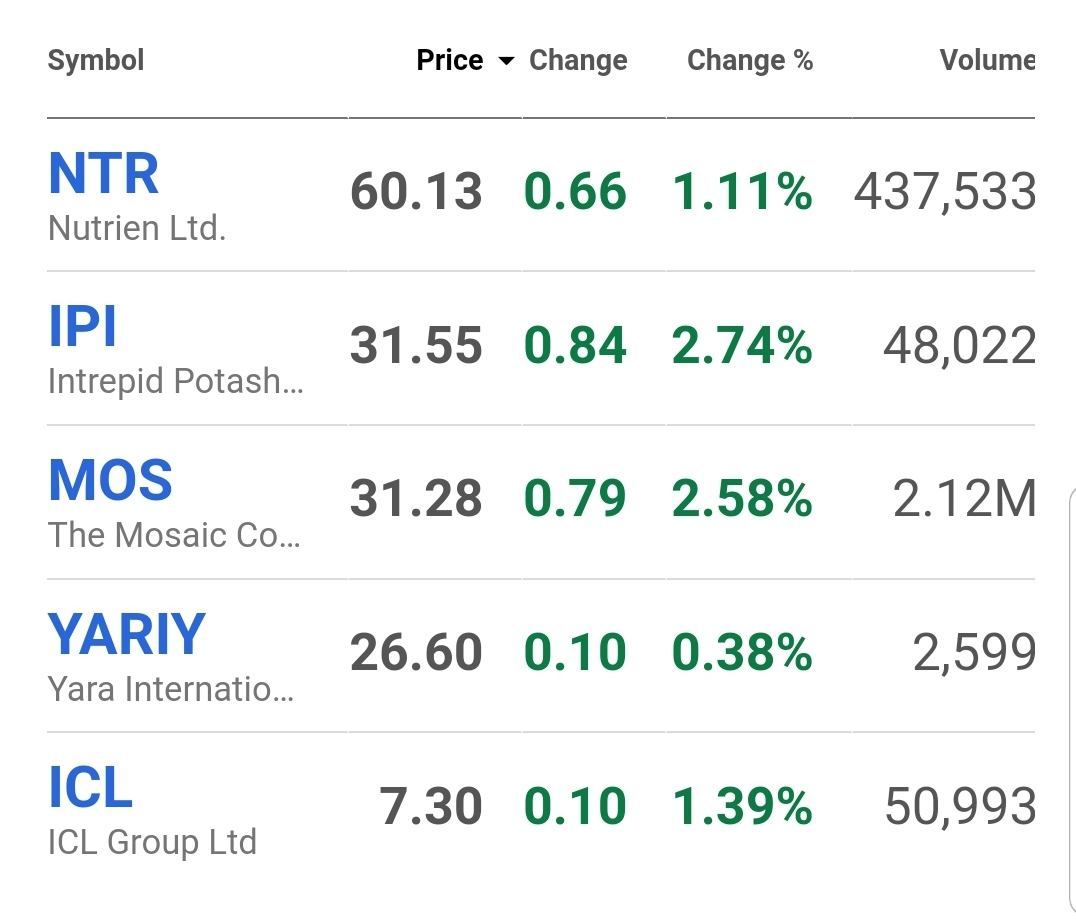Select NTR price 60.13

(416, 192)
